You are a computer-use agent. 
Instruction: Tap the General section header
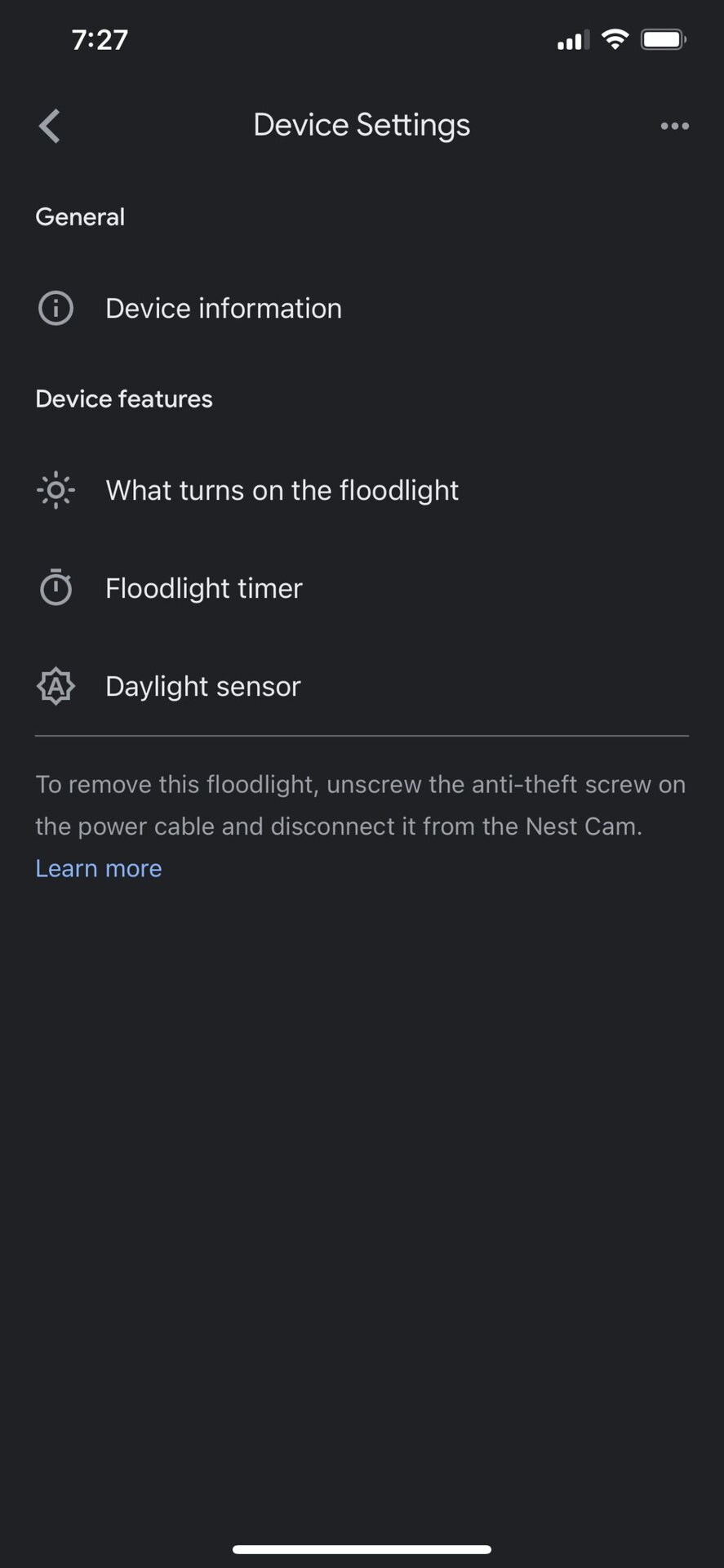pyautogui.click(x=80, y=216)
